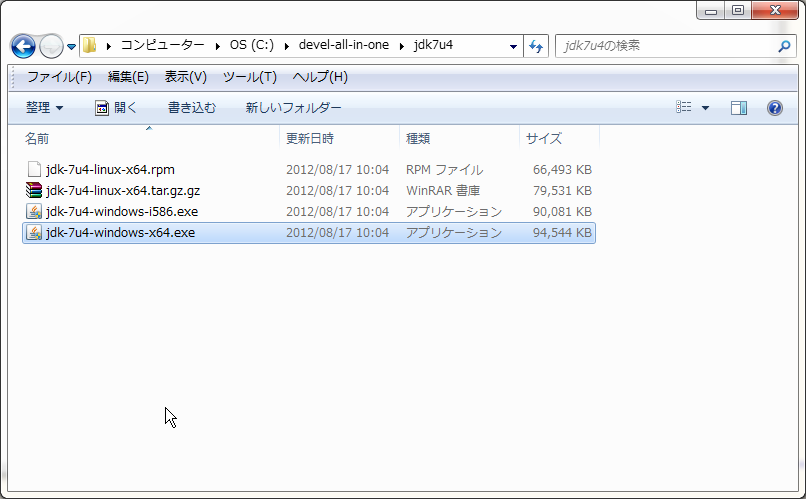Expand arrow before コンピューター in address bar

(x=108, y=46)
